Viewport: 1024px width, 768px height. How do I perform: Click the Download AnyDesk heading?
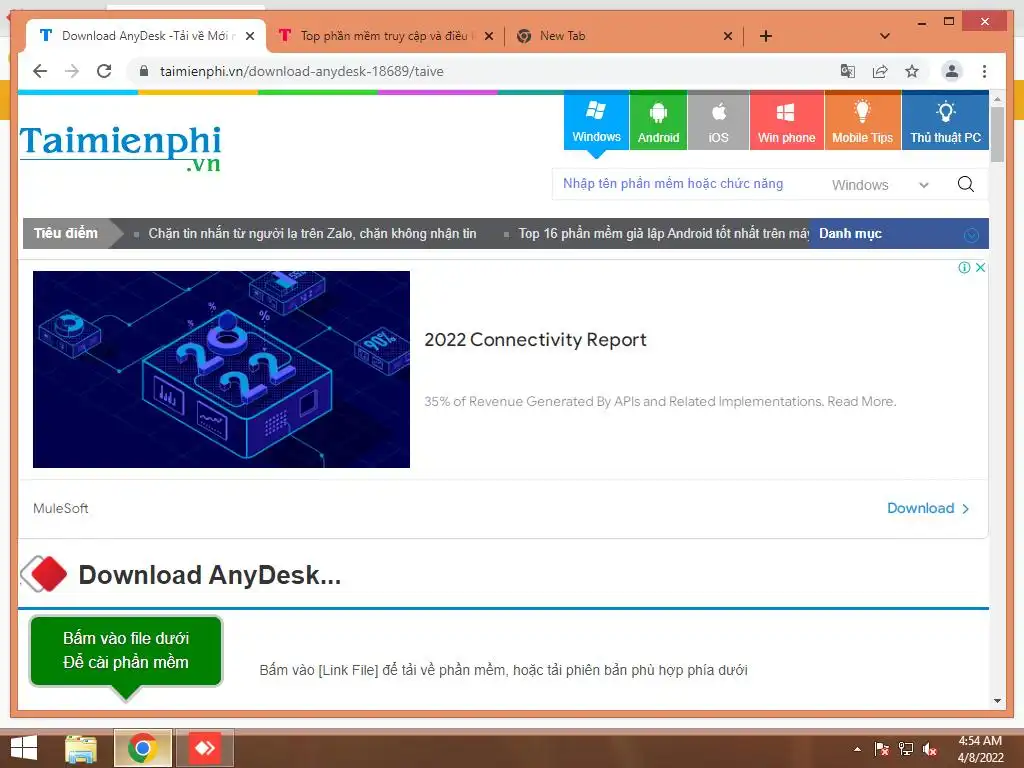210,575
